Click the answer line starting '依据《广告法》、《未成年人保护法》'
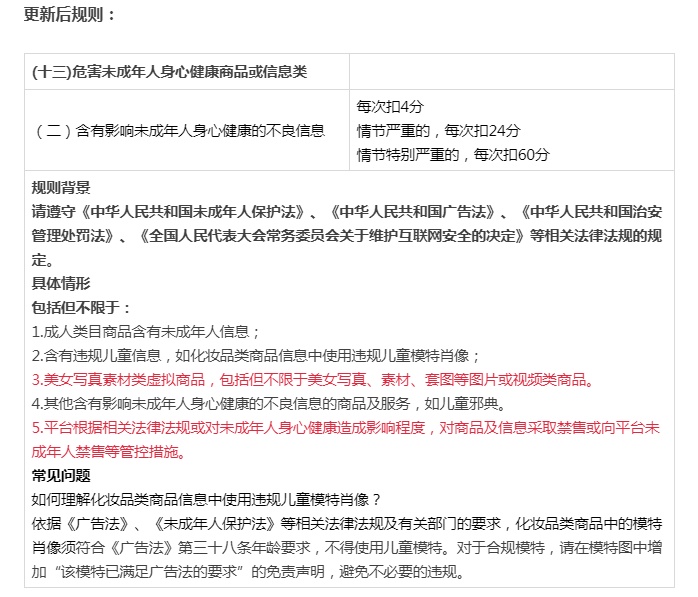This screenshot has height=597, width=698. pos(347,524)
